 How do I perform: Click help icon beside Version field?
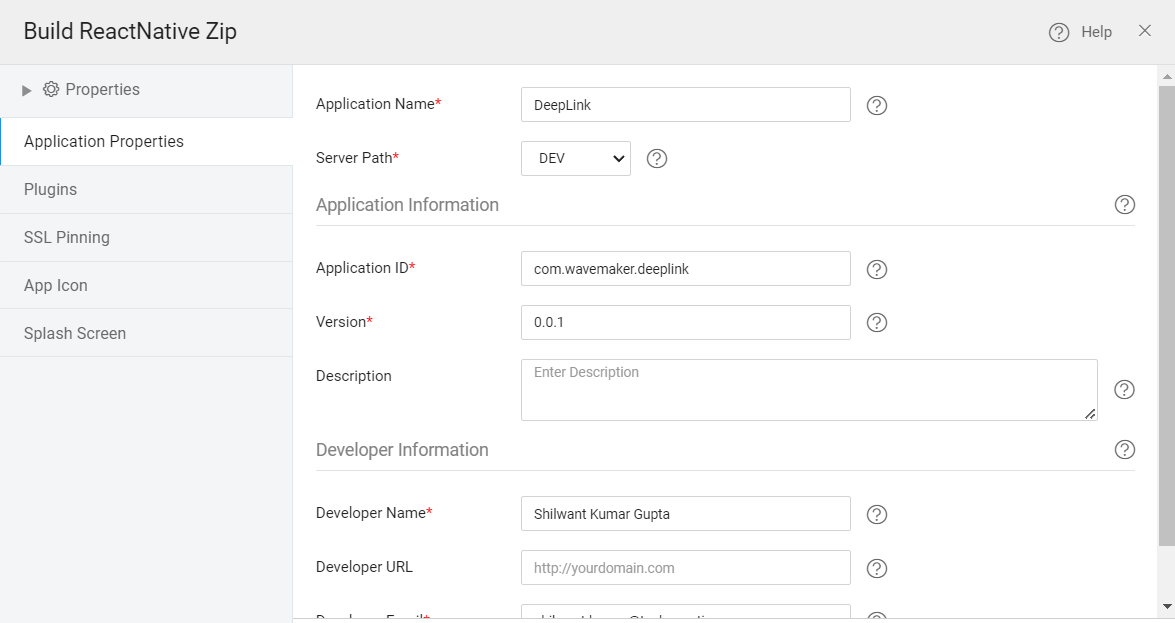pos(877,322)
